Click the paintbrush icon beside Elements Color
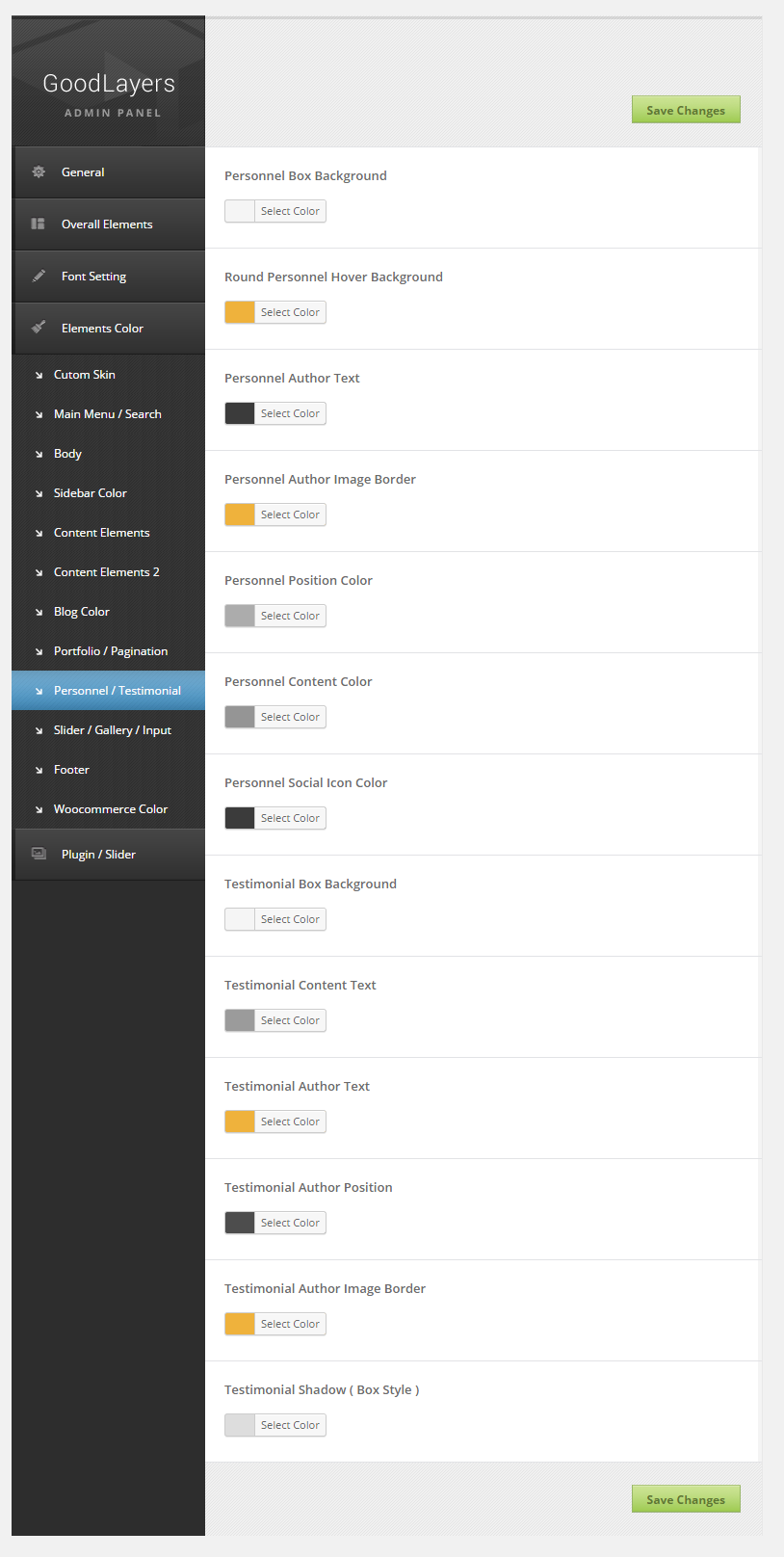This screenshot has height=1557, width=784. (39, 328)
